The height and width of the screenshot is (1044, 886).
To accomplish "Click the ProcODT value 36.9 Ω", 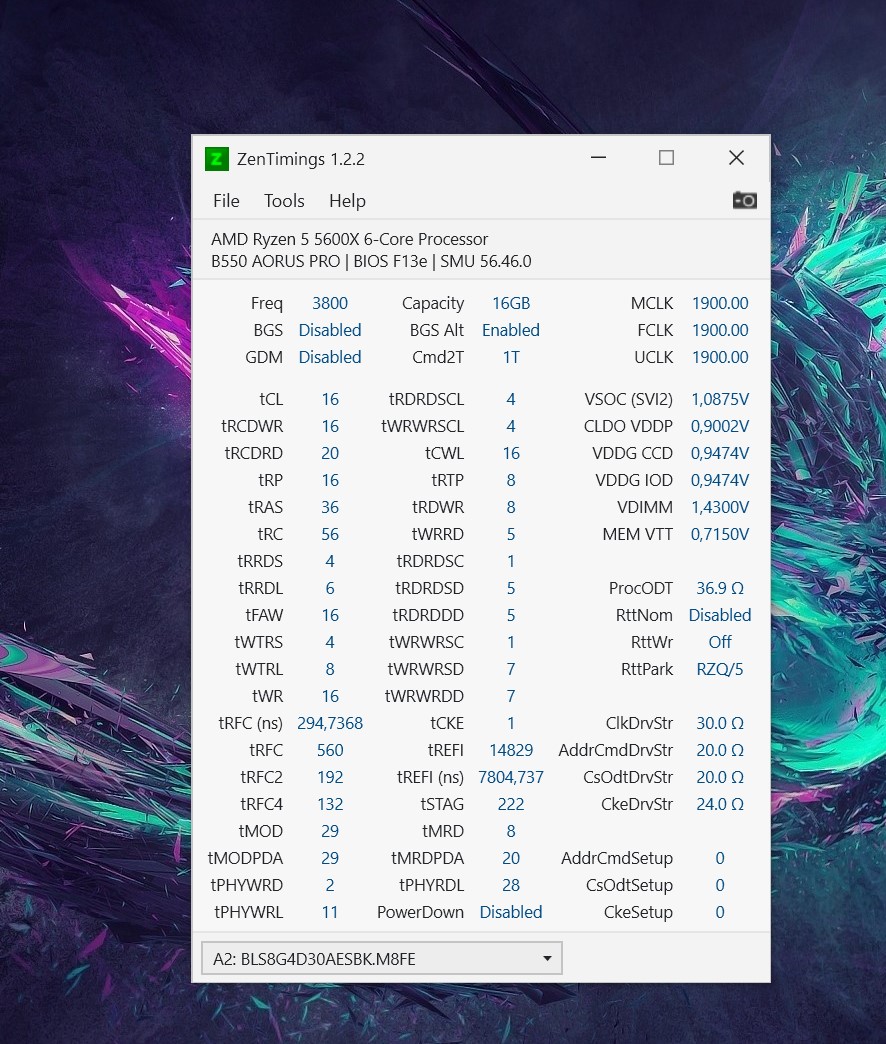I will click(x=720, y=589).
